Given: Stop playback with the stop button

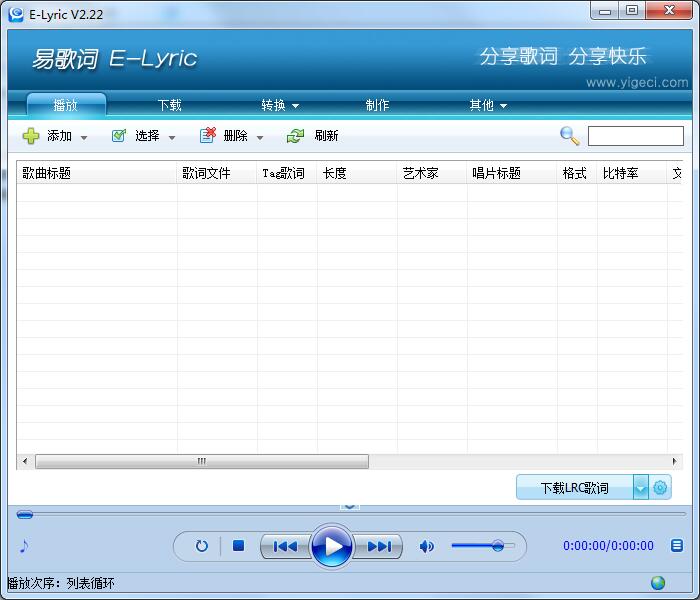Looking at the screenshot, I should click(238, 546).
